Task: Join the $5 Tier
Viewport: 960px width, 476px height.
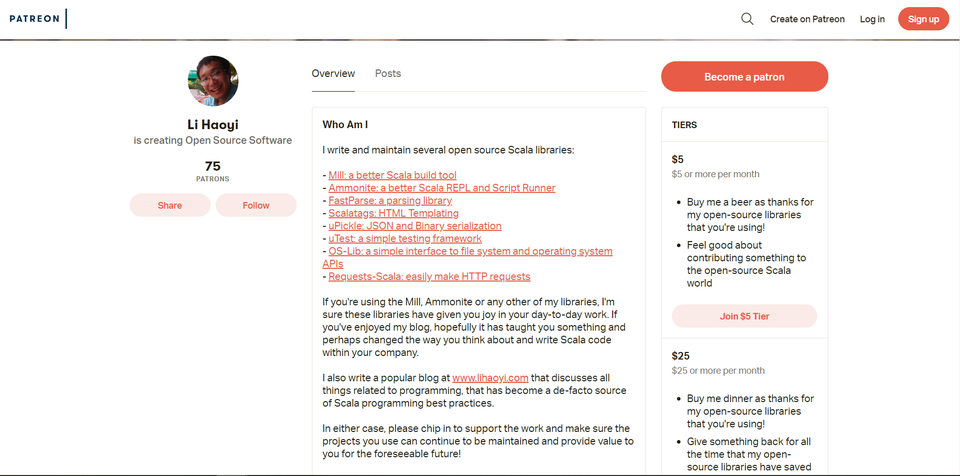Action: (744, 316)
